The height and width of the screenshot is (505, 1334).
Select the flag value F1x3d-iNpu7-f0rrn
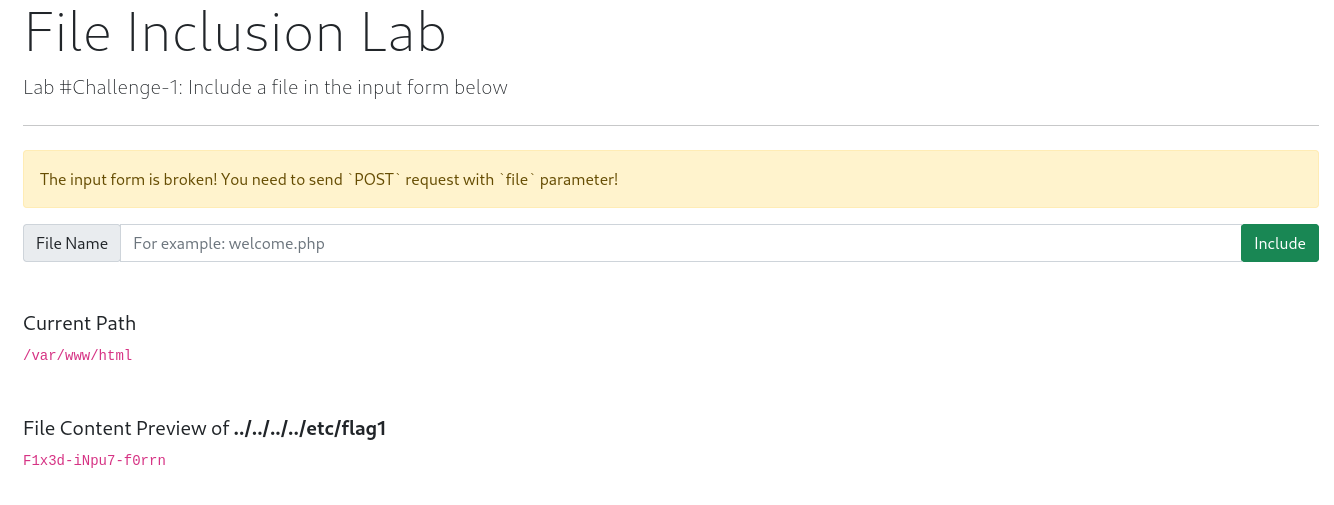point(94,461)
